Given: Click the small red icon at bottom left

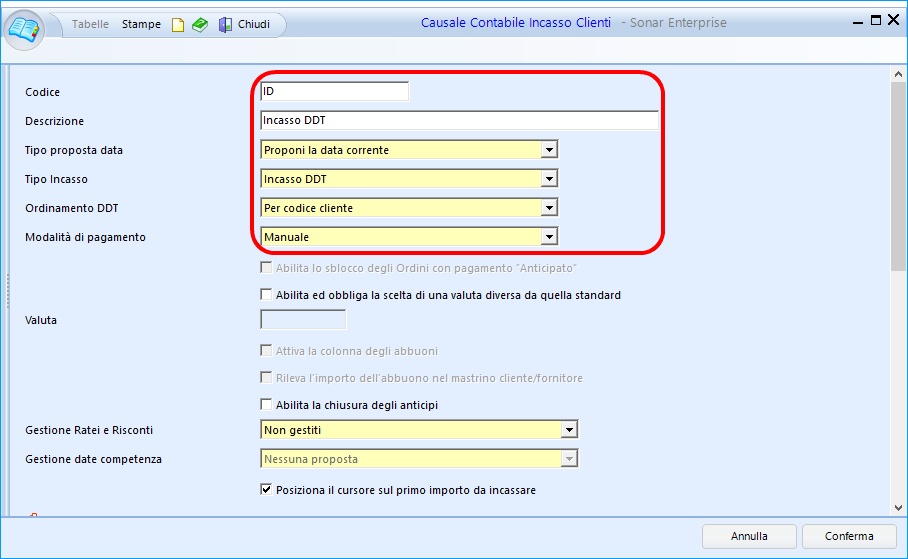Looking at the screenshot, I should pyautogui.click(x=33, y=516).
